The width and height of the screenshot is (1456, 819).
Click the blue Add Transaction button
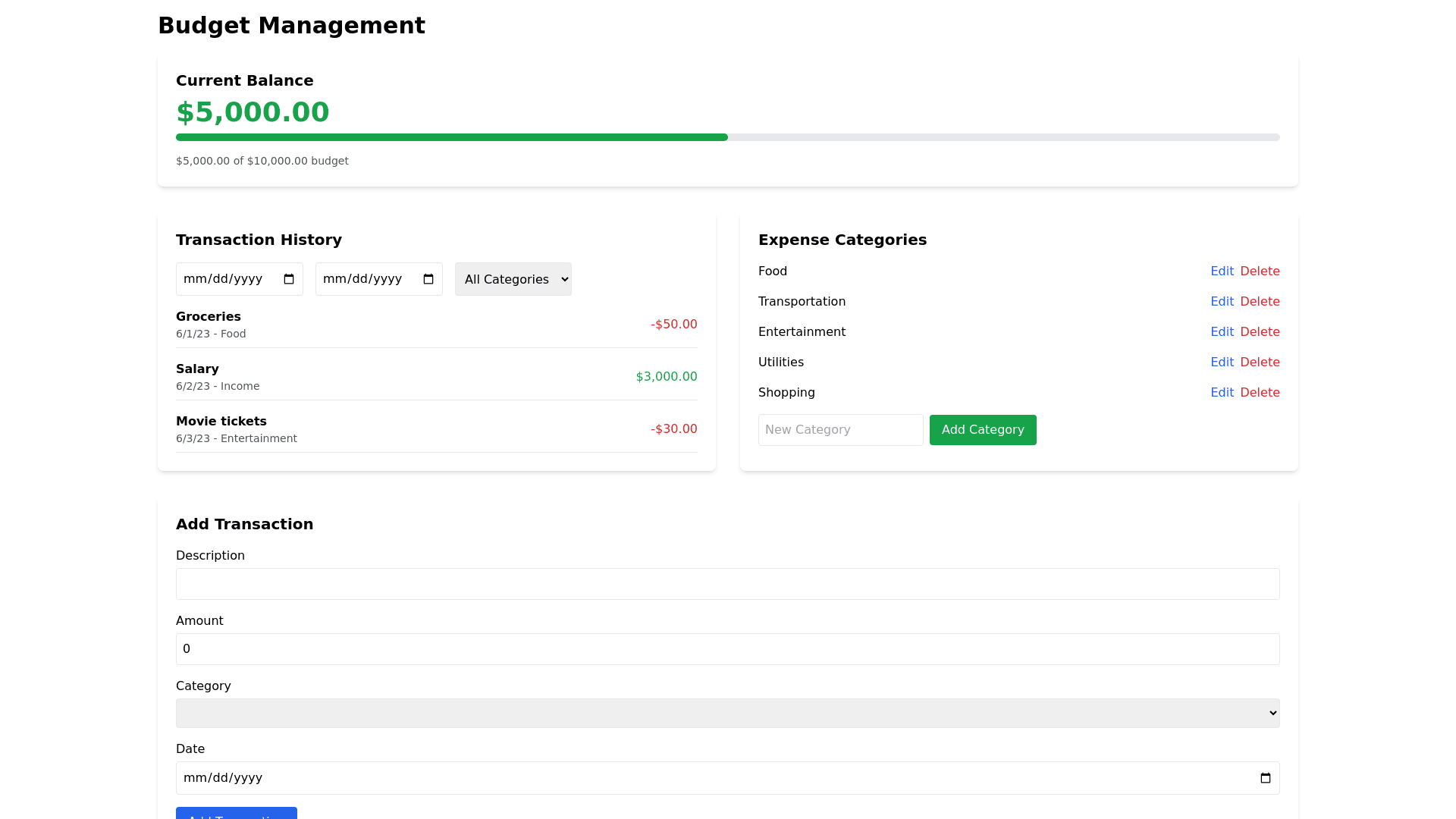coord(236,814)
